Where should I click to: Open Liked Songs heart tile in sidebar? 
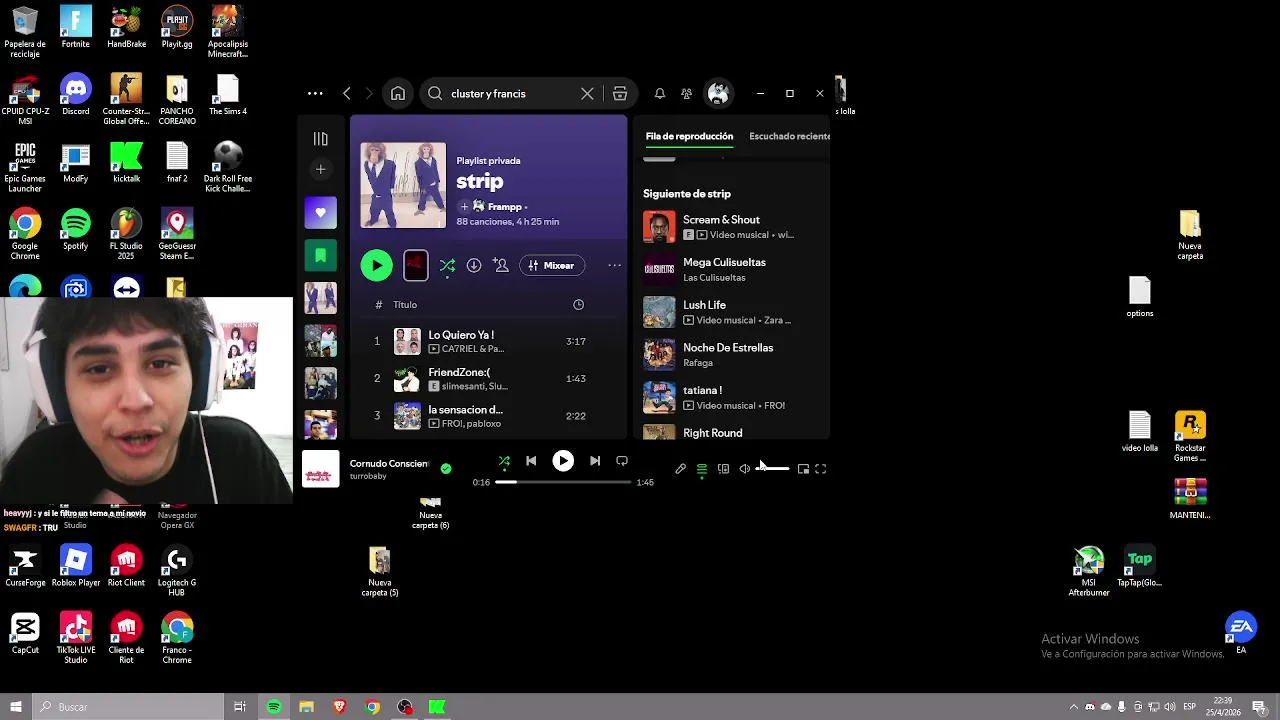tap(320, 213)
